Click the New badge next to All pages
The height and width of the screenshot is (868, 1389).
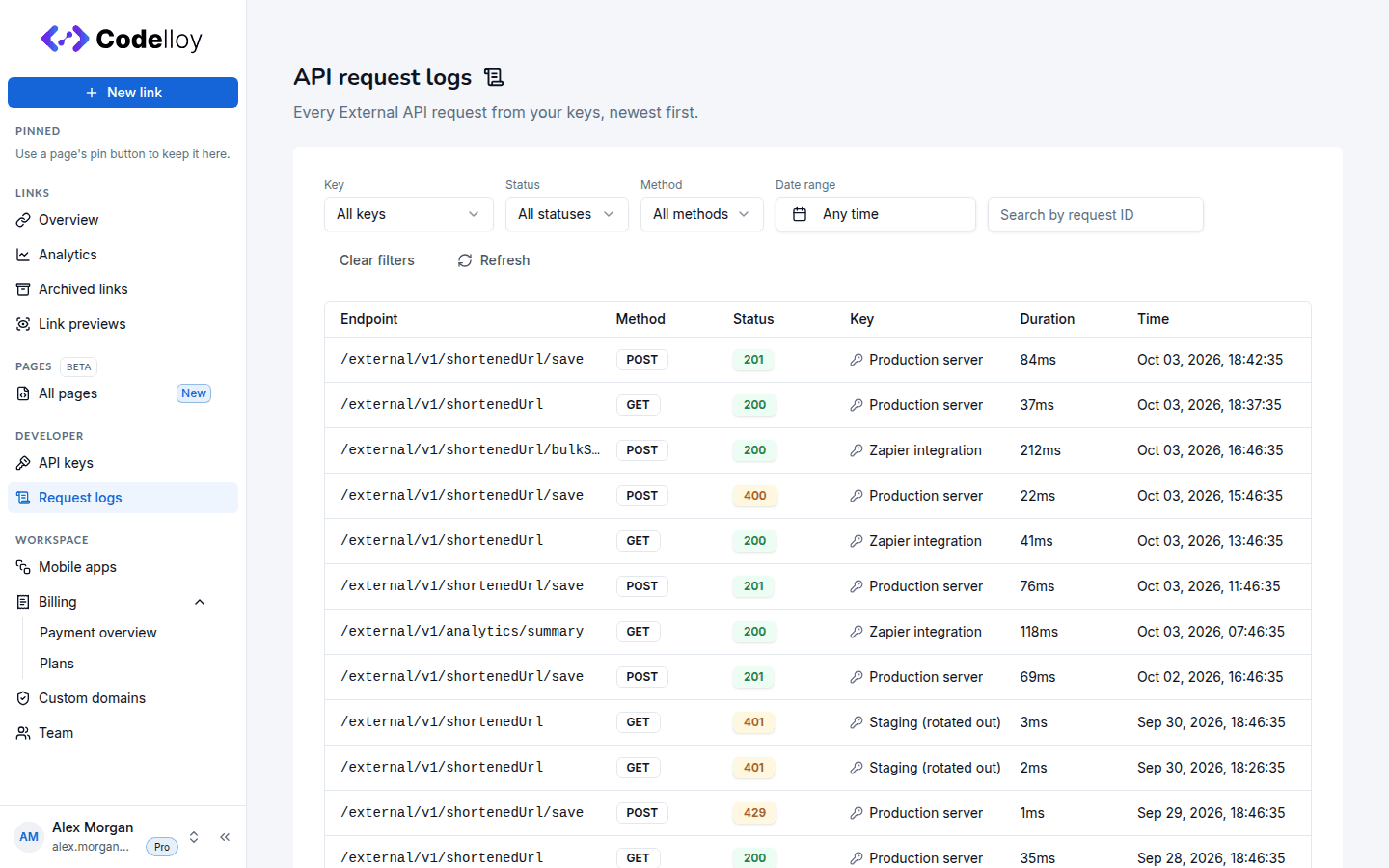coord(194,393)
